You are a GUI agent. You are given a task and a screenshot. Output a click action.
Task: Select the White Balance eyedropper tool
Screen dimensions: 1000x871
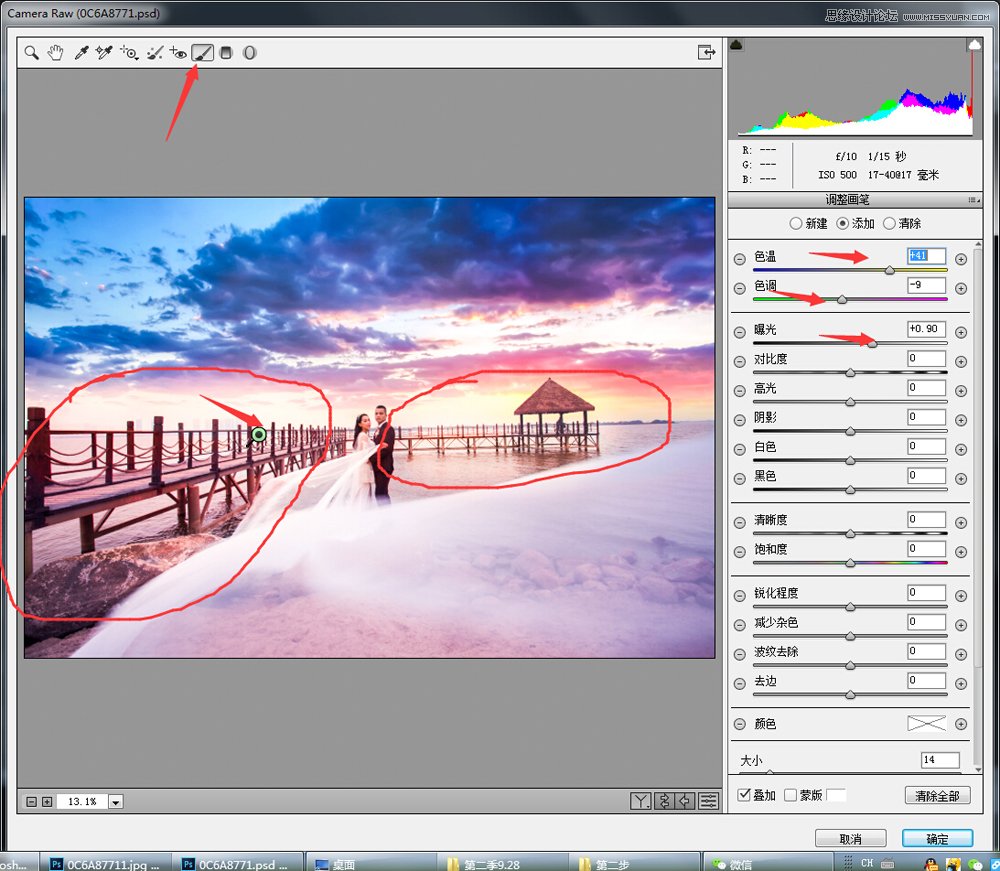(x=80, y=53)
